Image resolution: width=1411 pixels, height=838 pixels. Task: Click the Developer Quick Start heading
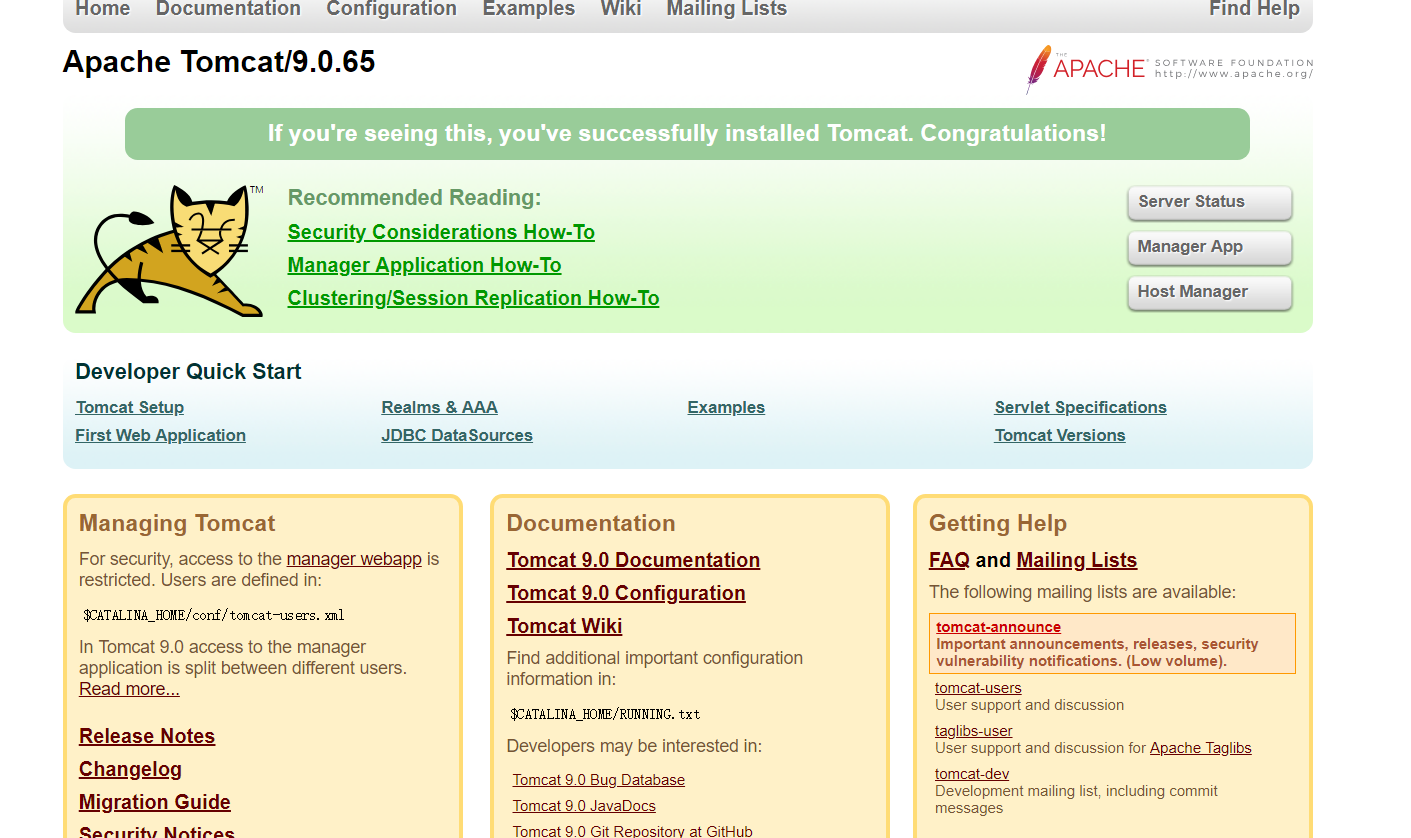188,372
